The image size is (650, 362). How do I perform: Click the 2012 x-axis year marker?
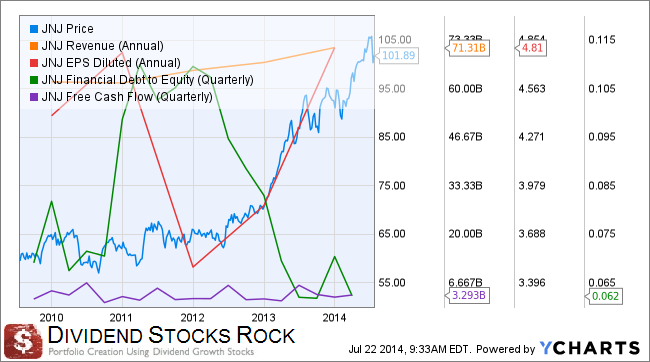coord(192,318)
